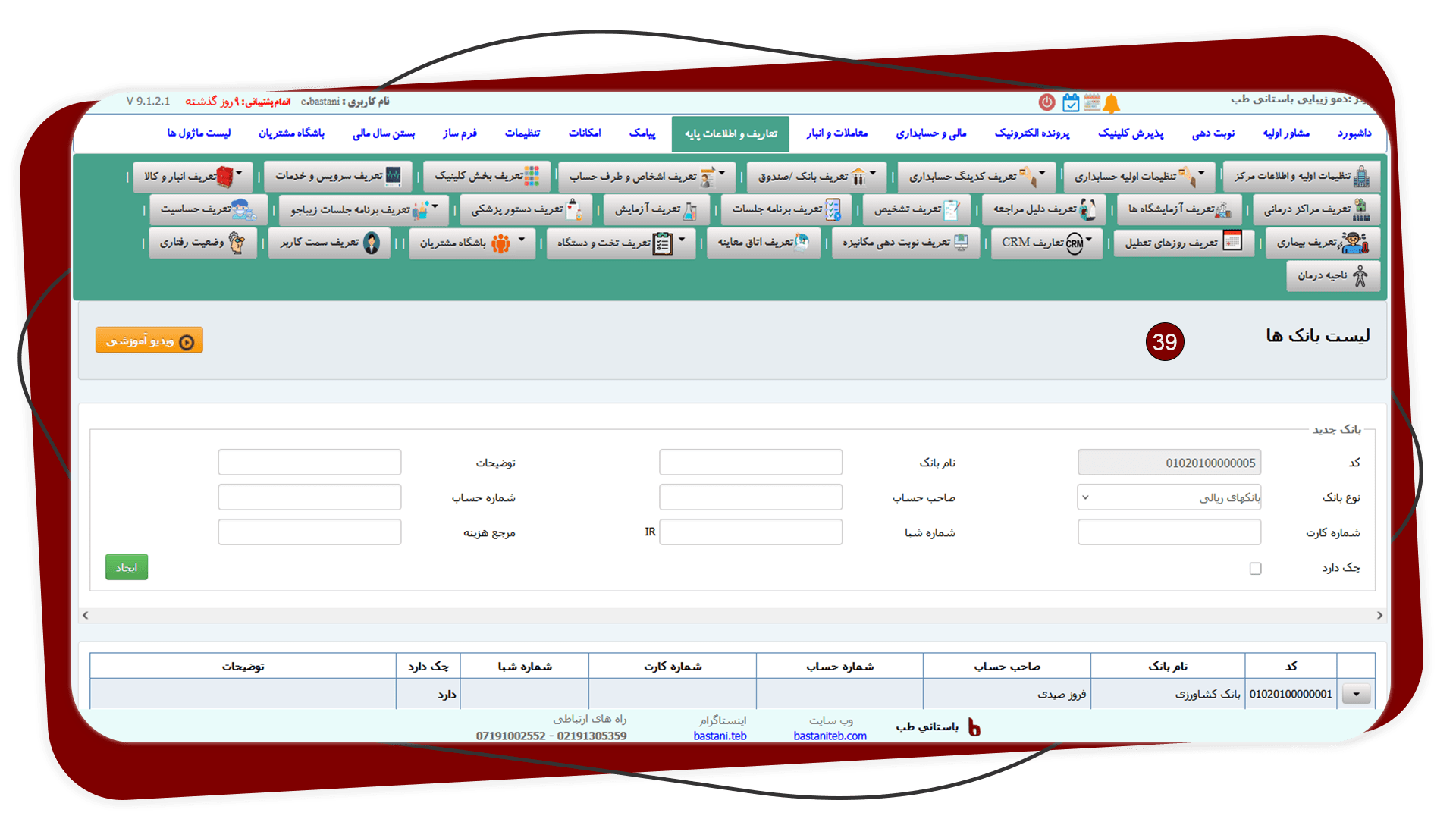Open تعریف تشخیص toolbar item
The width and height of the screenshot is (1456, 819).
click(x=917, y=209)
